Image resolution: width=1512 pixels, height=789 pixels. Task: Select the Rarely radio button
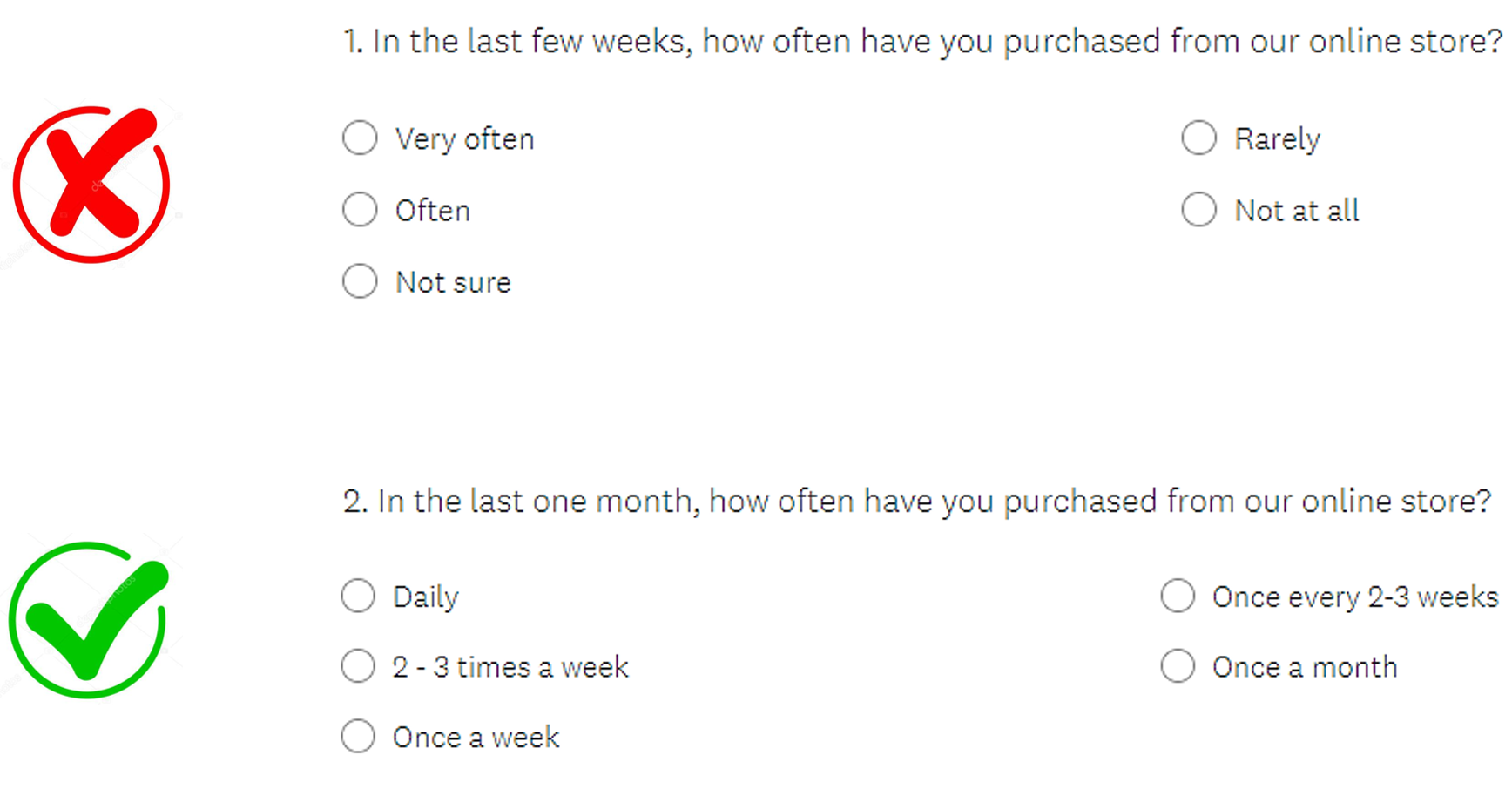point(1199,138)
